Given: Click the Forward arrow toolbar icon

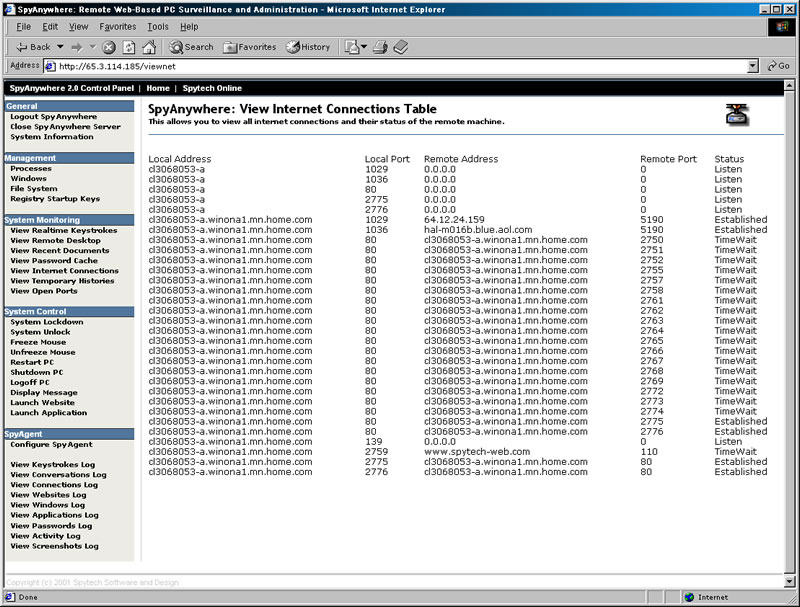Looking at the screenshot, I should point(77,47).
